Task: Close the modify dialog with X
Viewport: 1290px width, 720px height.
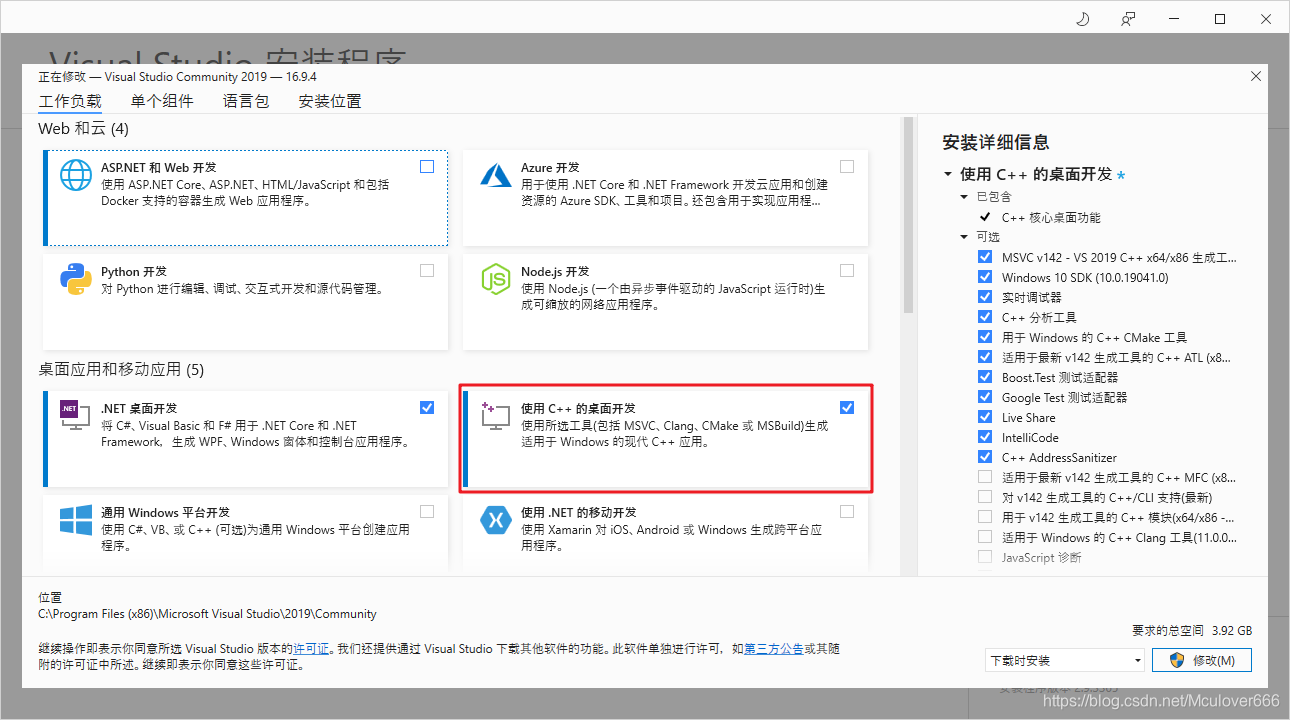Action: point(1256,76)
